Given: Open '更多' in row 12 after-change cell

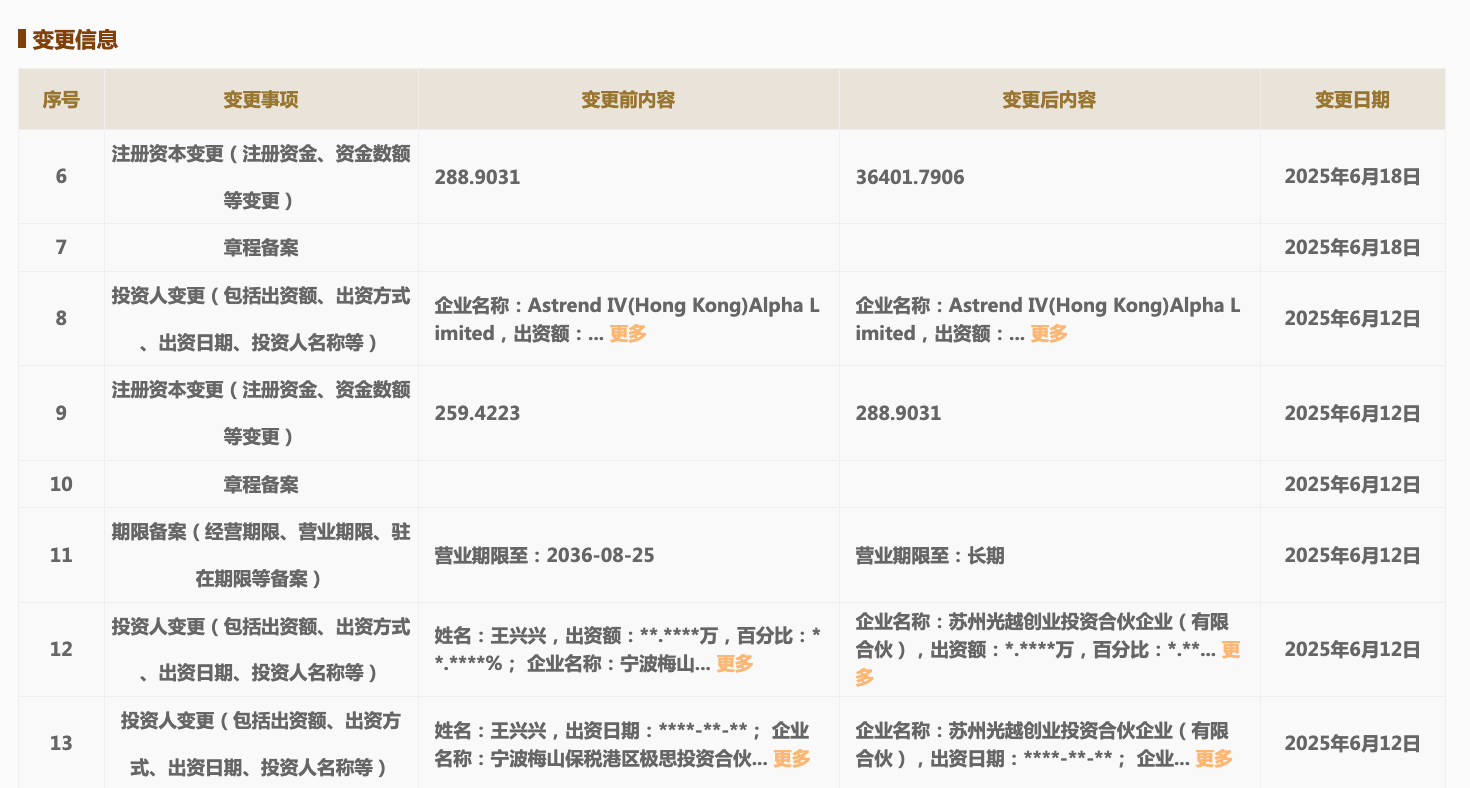Looking at the screenshot, I should tap(1230, 651).
